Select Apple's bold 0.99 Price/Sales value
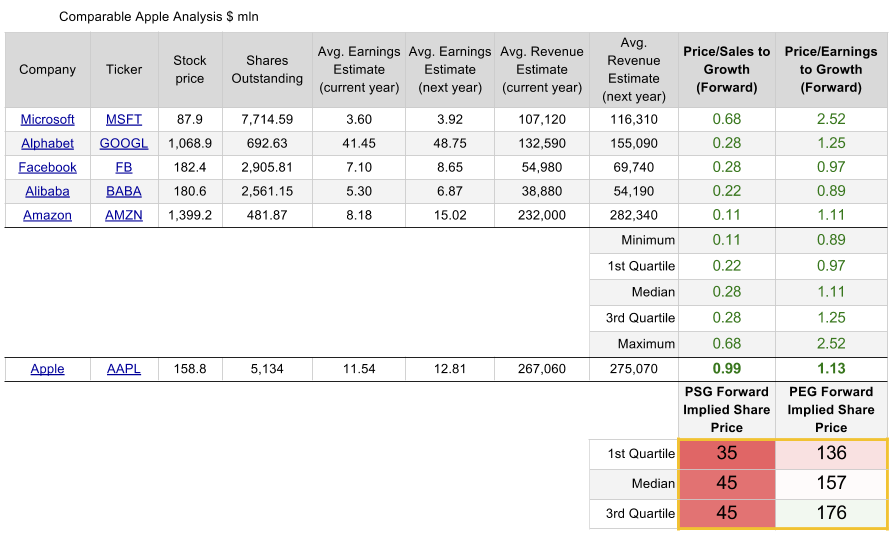Screen dimensions: 891x538 point(727,369)
